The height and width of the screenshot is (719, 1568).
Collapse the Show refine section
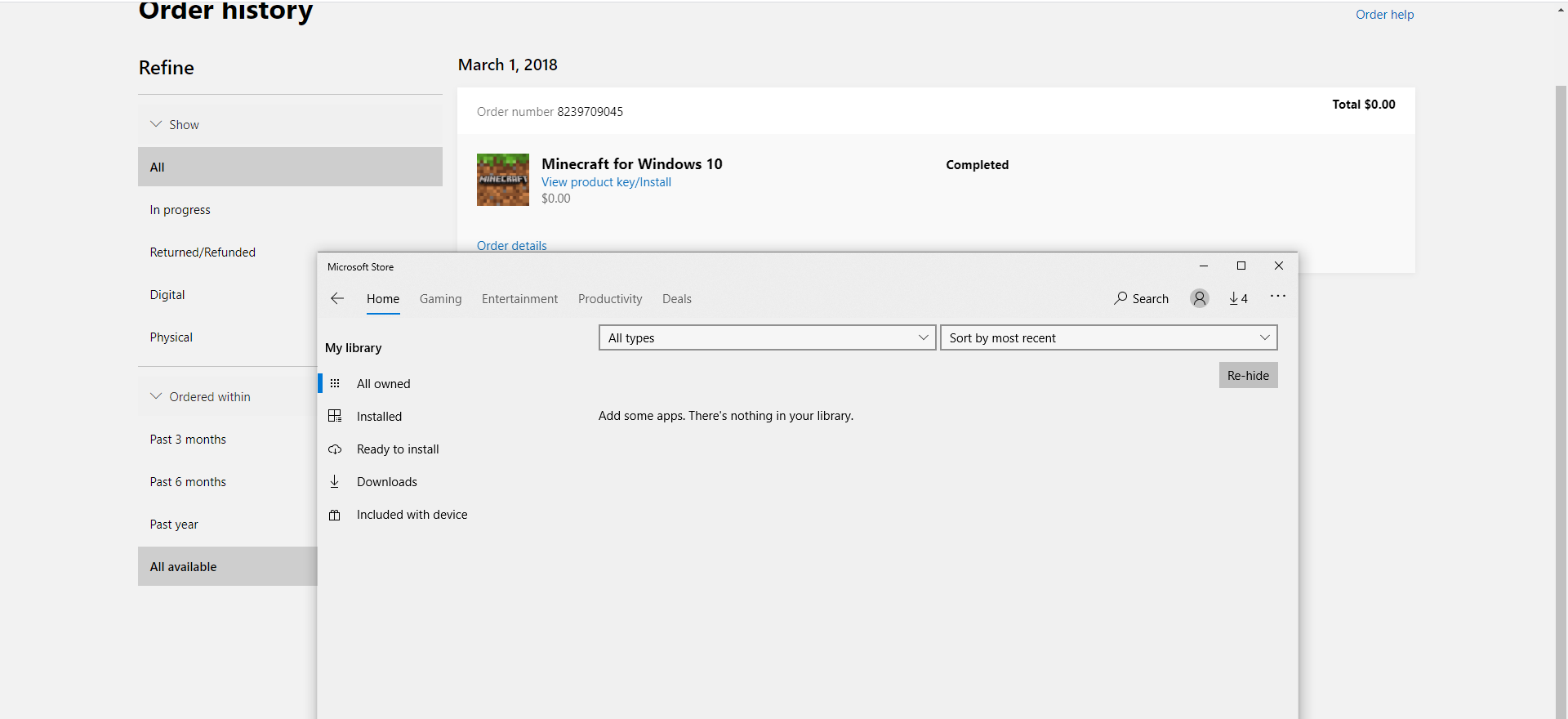coord(290,124)
